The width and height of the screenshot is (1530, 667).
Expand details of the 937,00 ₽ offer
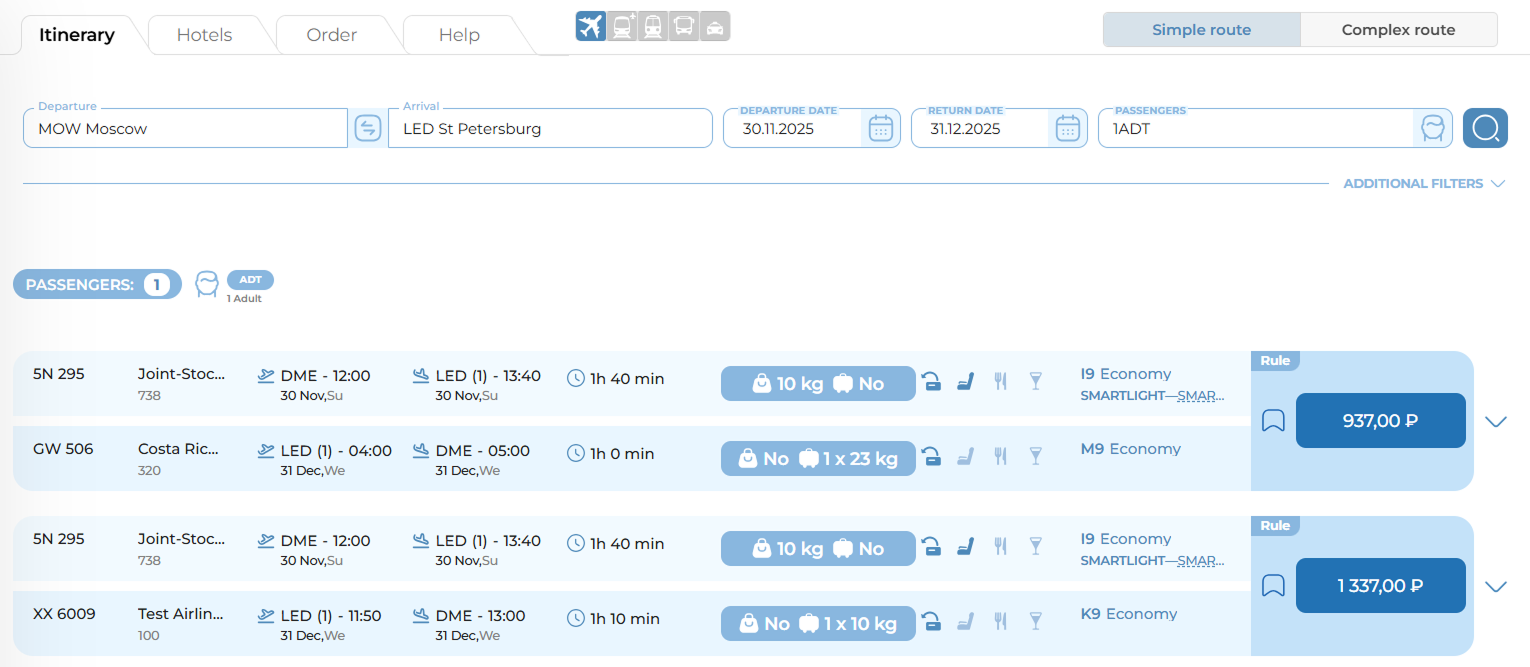click(1496, 421)
